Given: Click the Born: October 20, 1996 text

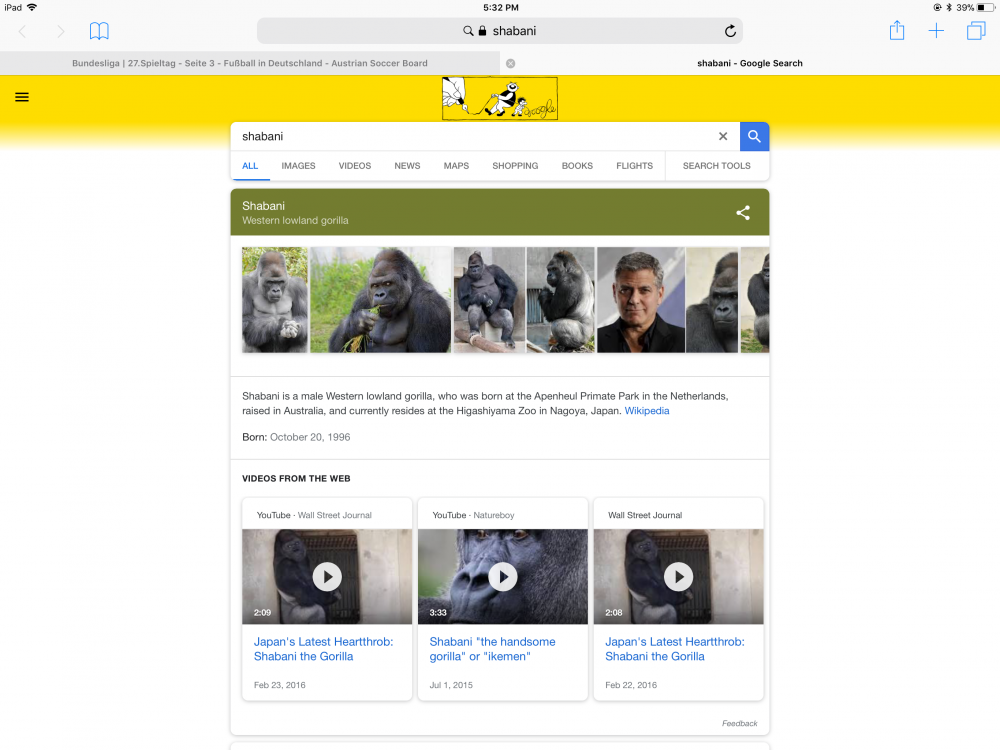Looking at the screenshot, I should pos(296,437).
